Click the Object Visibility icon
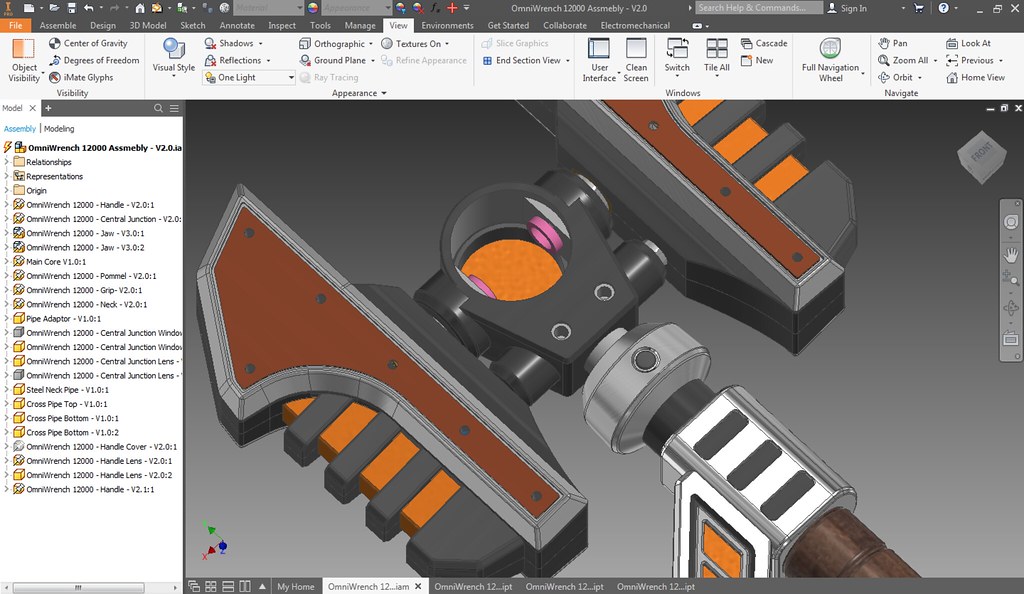Viewport: 1024px width, 594px height. (x=24, y=50)
